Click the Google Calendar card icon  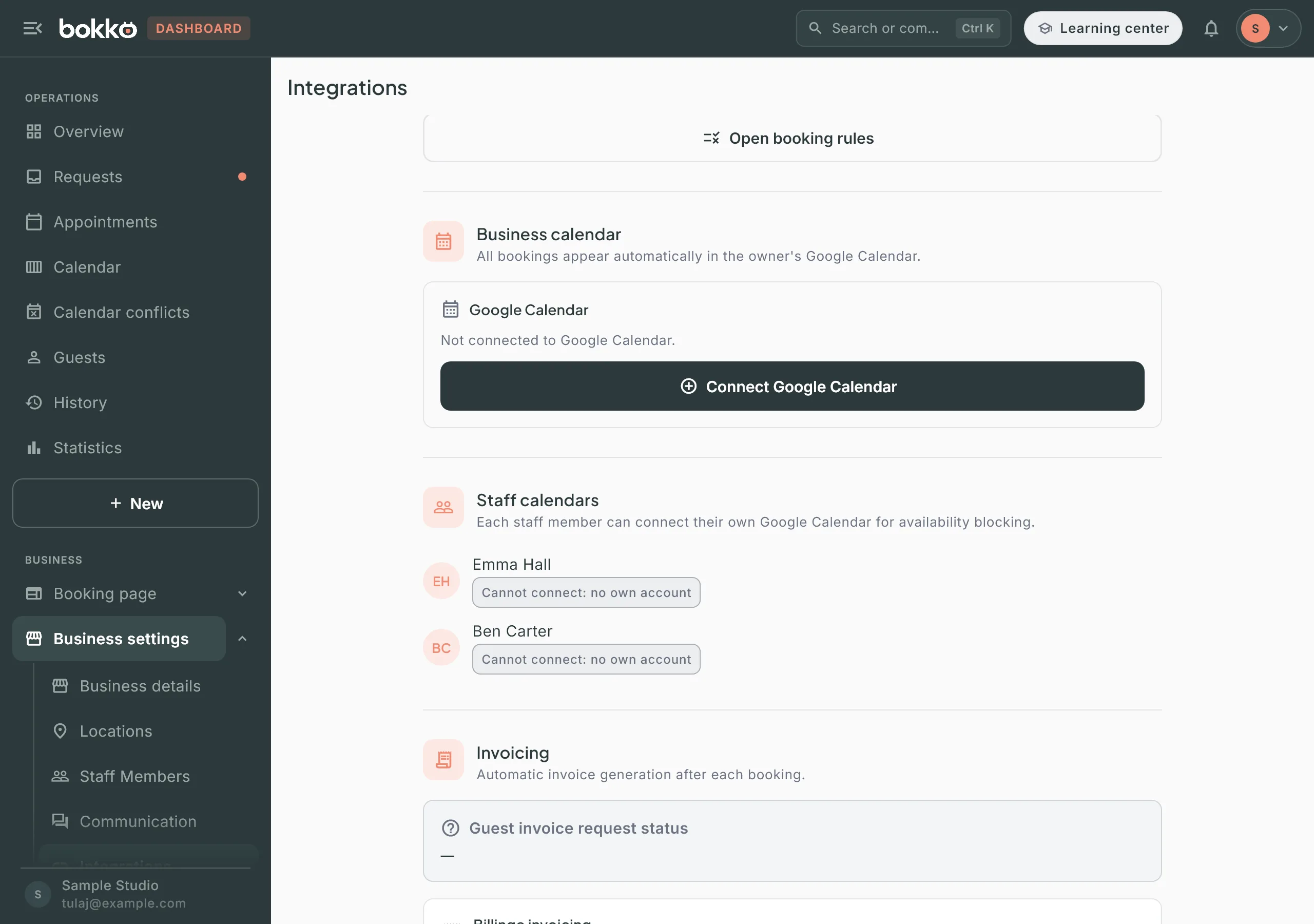[x=450, y=310]
